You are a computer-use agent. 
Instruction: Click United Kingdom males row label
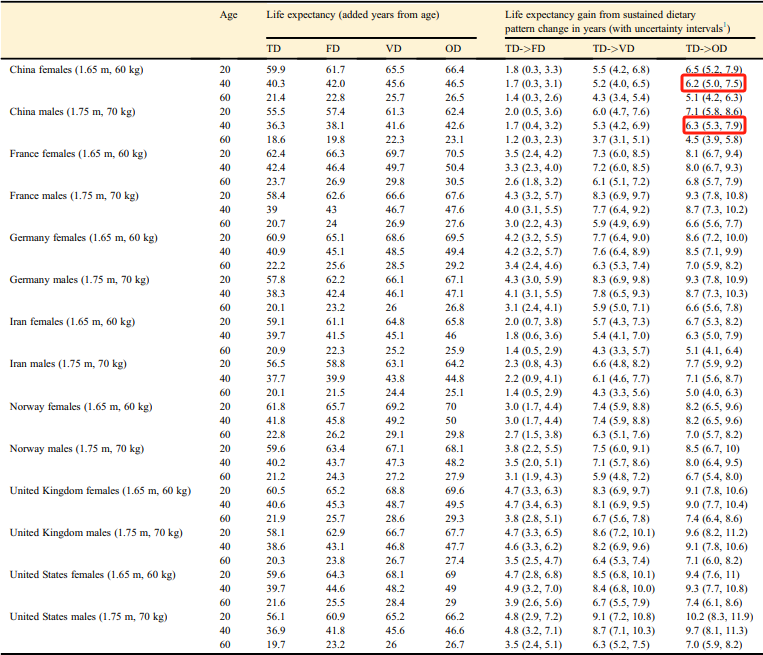pyautogui.click(x=96, y=532)
